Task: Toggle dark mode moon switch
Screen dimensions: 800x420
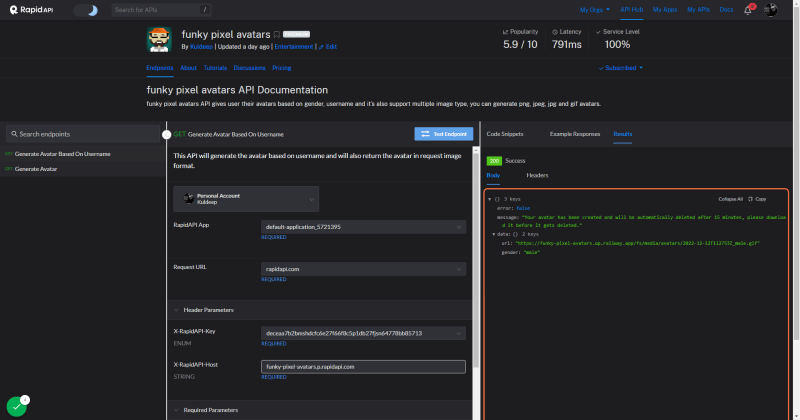Action: 86,10
